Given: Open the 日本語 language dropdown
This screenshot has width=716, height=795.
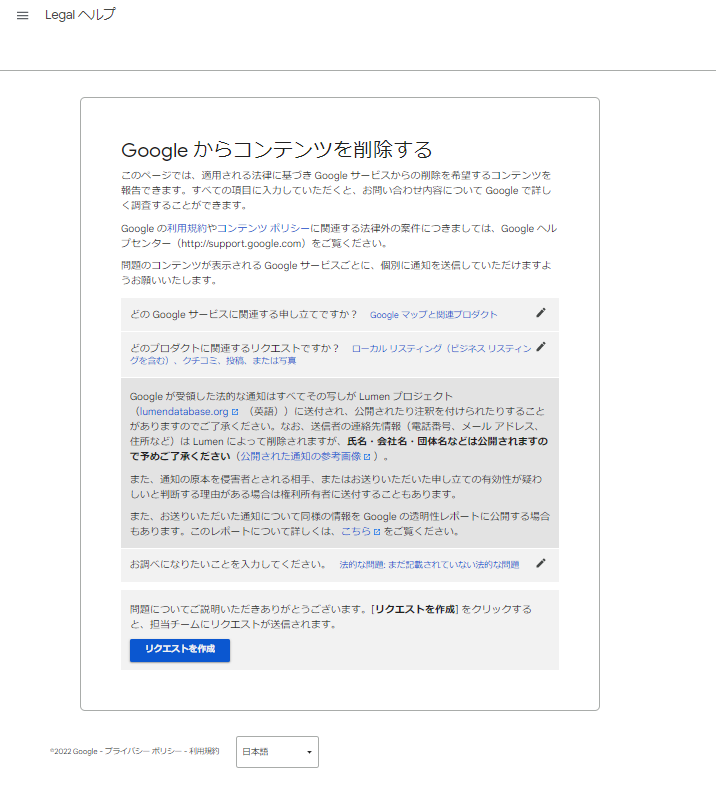Looking at the screenshot, I should tap(277, 752).
